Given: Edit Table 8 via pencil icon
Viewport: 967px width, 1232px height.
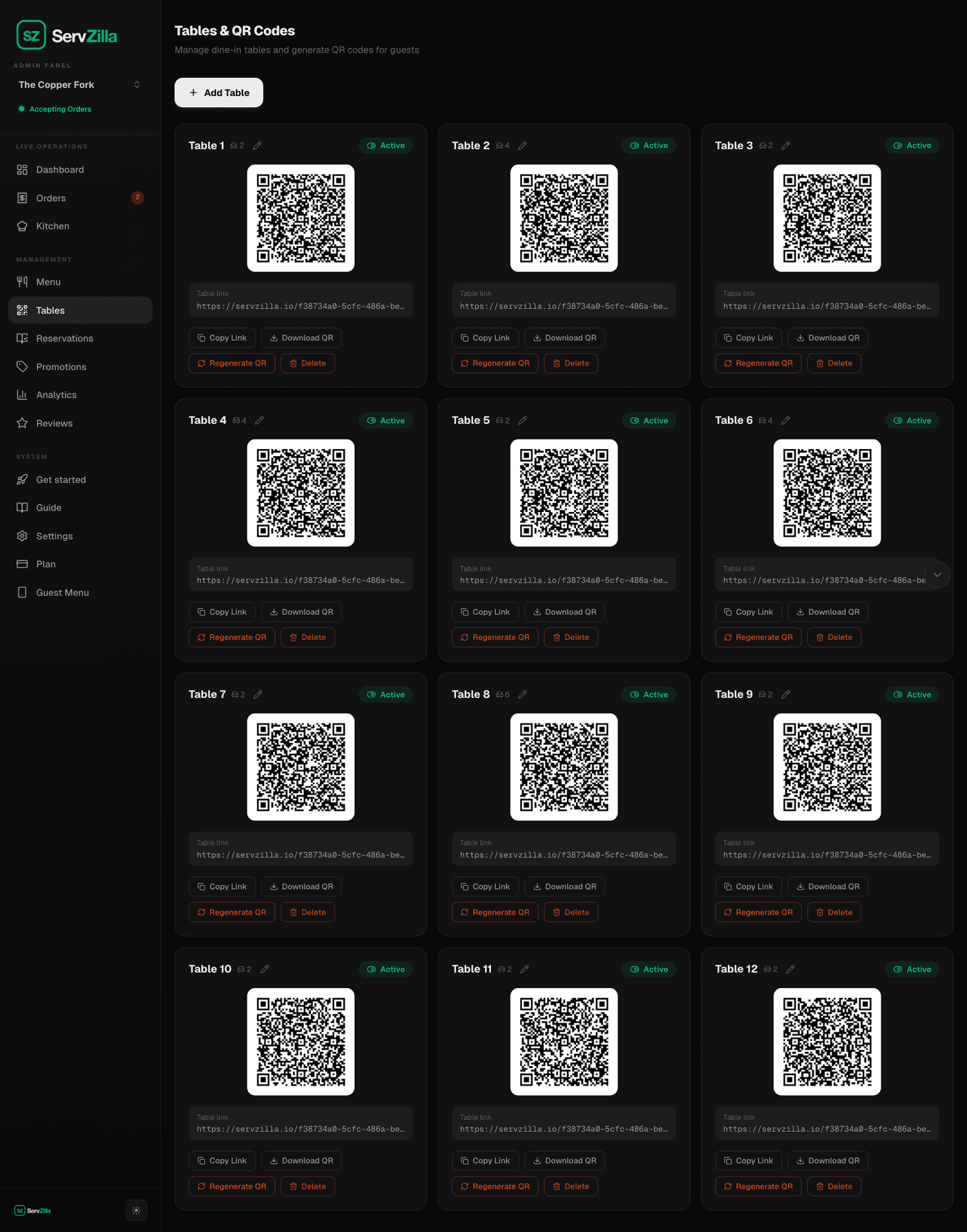Looking at the screenshot, I should 523,694.
